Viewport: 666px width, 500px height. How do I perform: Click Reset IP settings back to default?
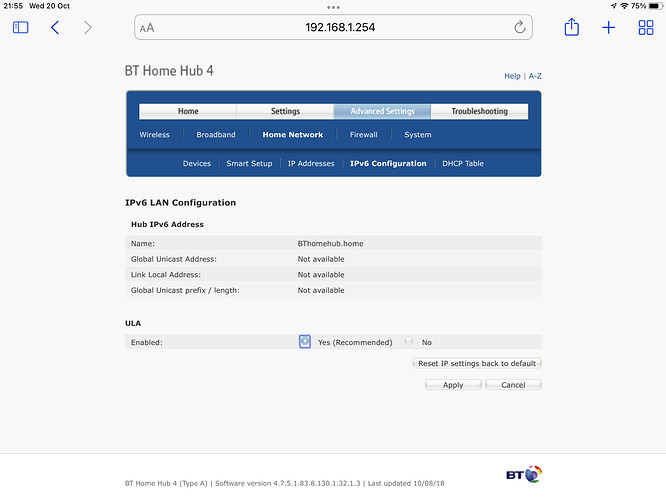pos(477,364)
